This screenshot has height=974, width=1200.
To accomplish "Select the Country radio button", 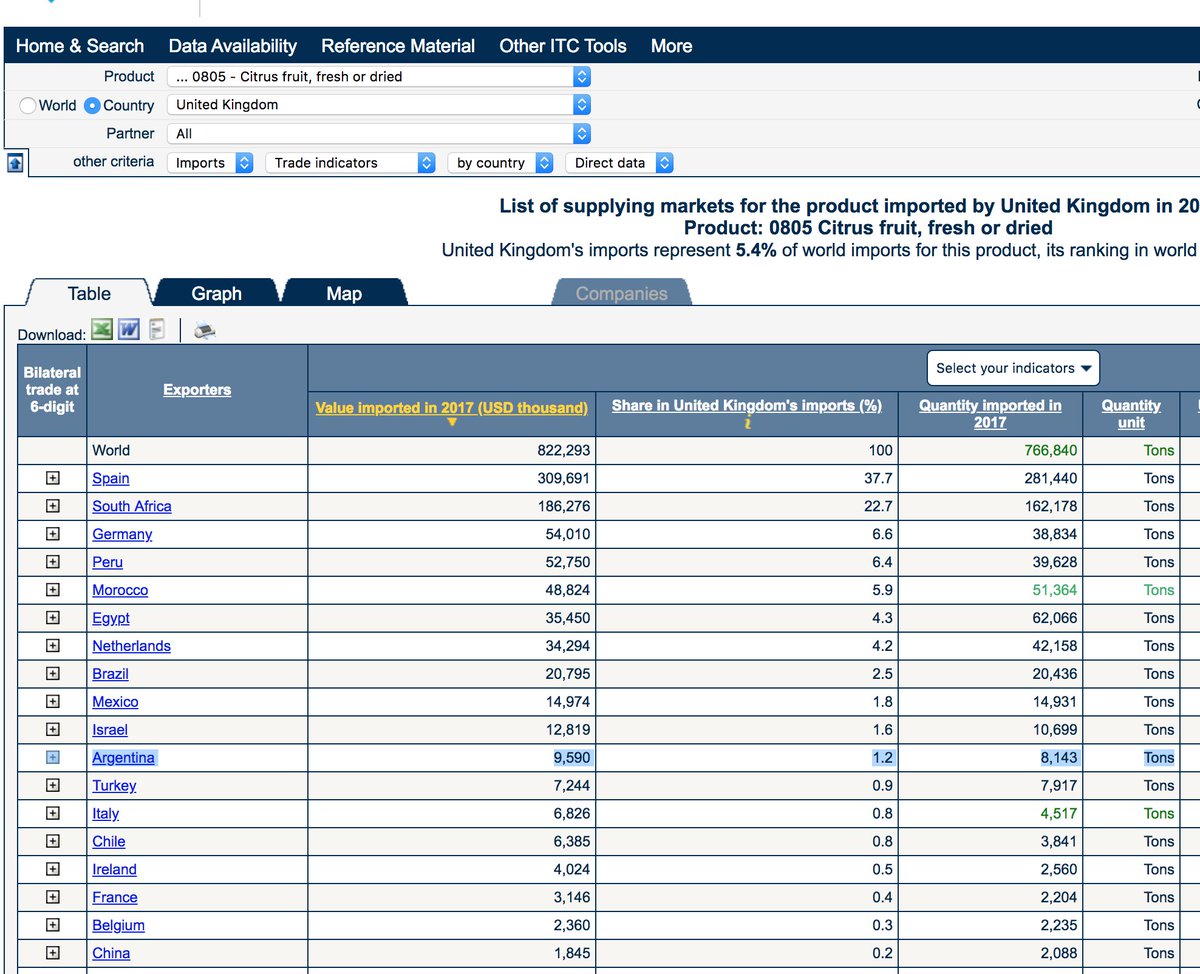I will [x=92, y=105].
